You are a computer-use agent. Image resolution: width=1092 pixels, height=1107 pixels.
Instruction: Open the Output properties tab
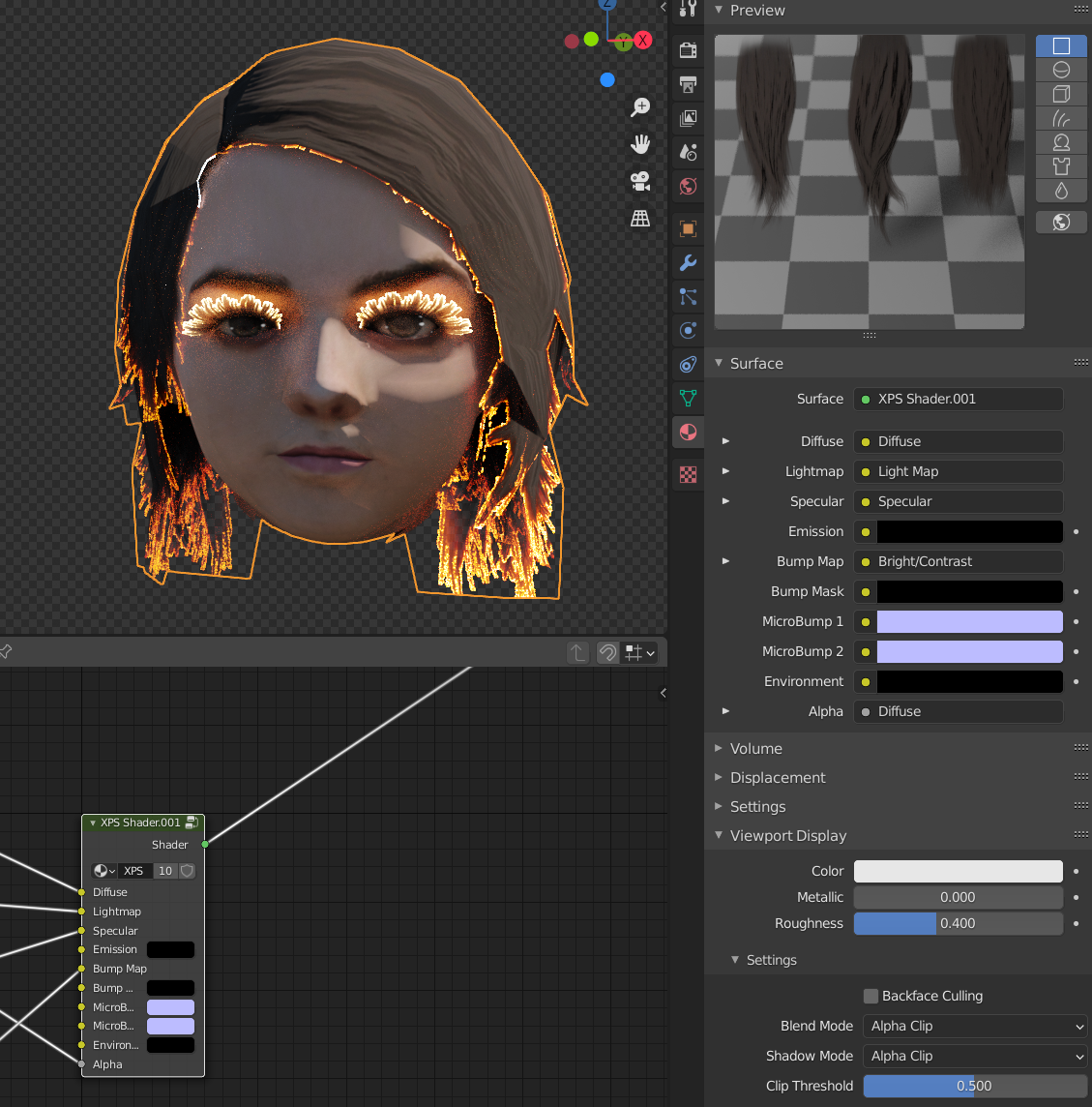point(689,85)
